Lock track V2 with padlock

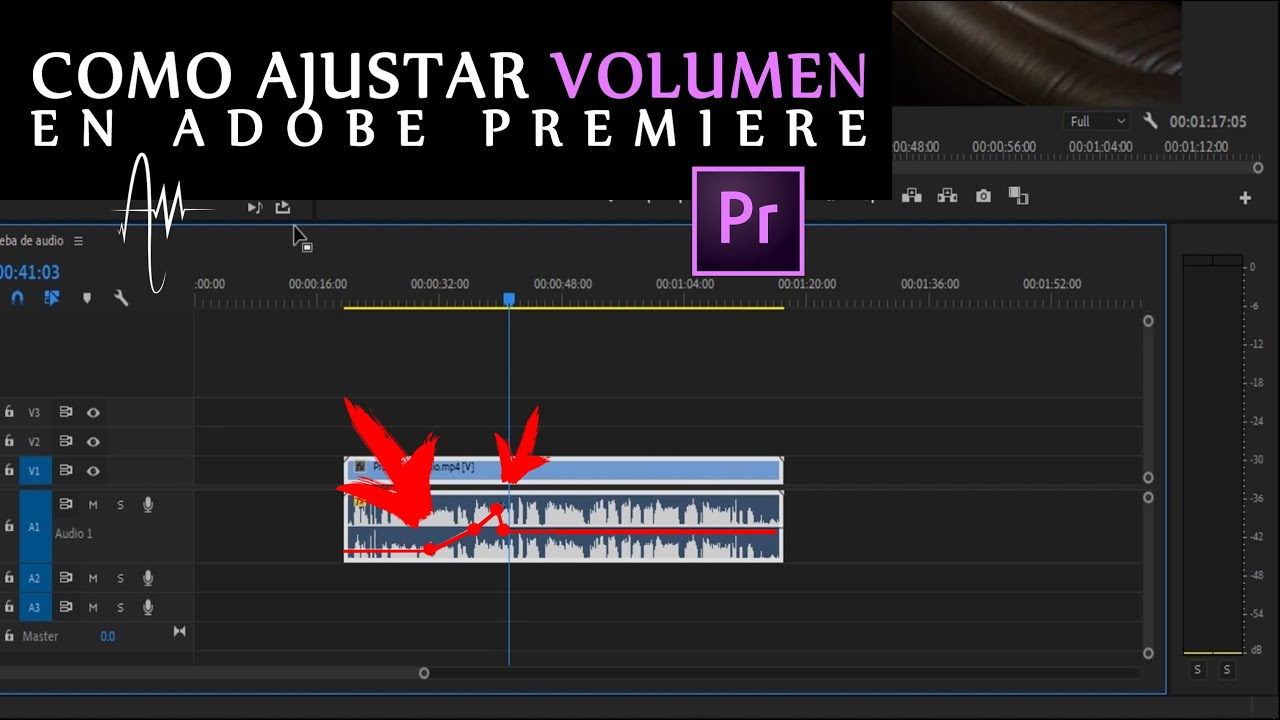9,441
